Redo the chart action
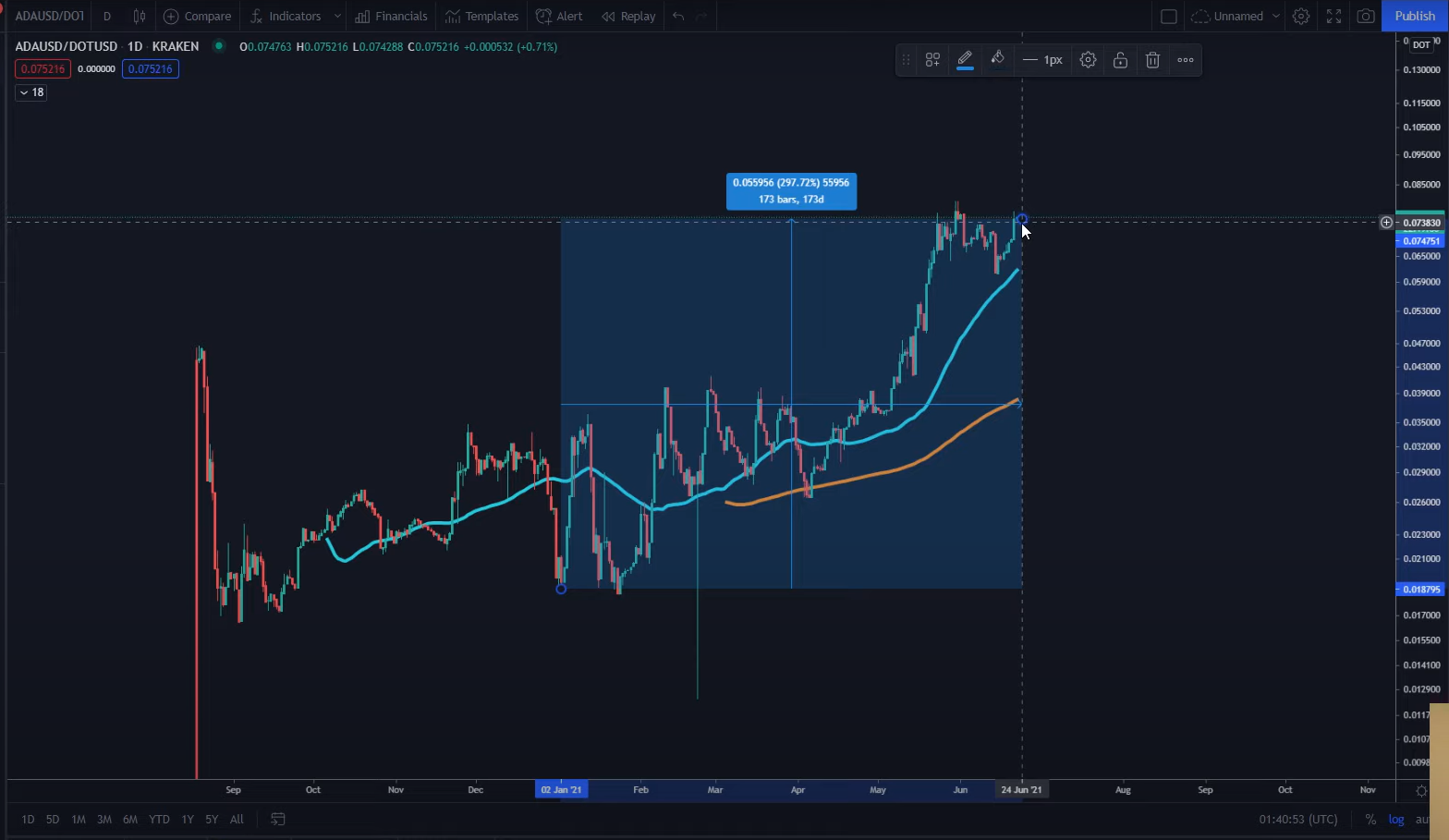This screenshot has width=1449, height=840. (x=701, y=16)
